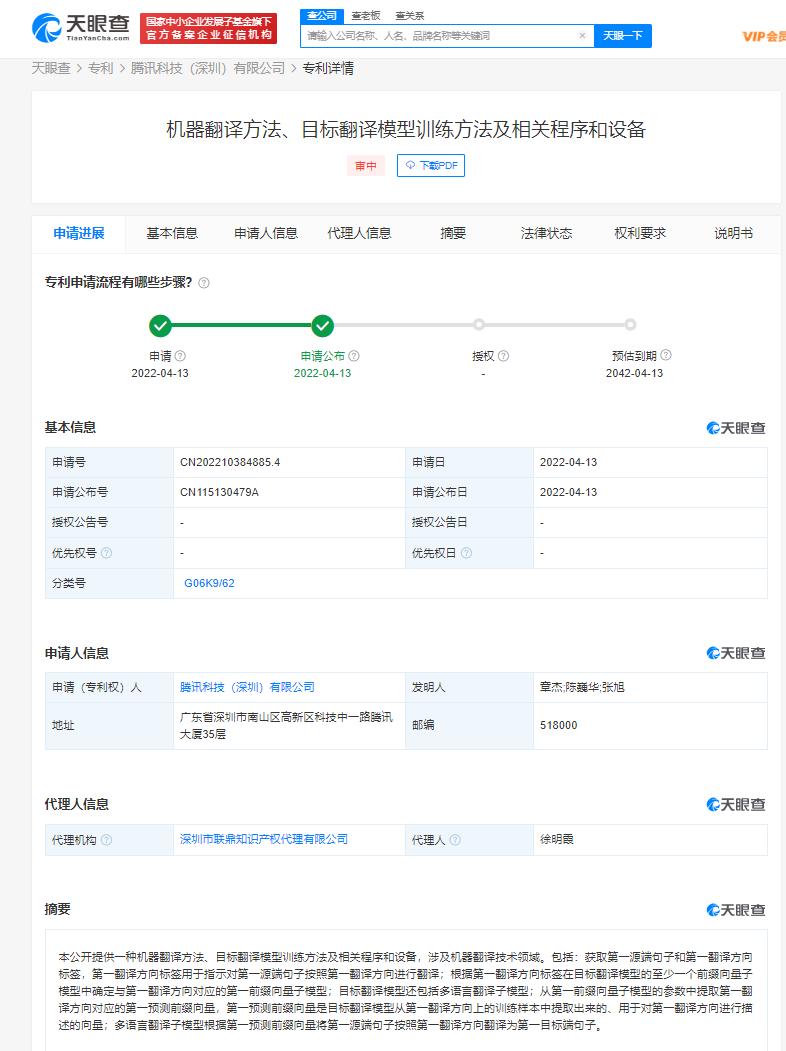786x1051 pixels.
Task: Click the 授权 progress node circle
Action: [x=478, y=325]
